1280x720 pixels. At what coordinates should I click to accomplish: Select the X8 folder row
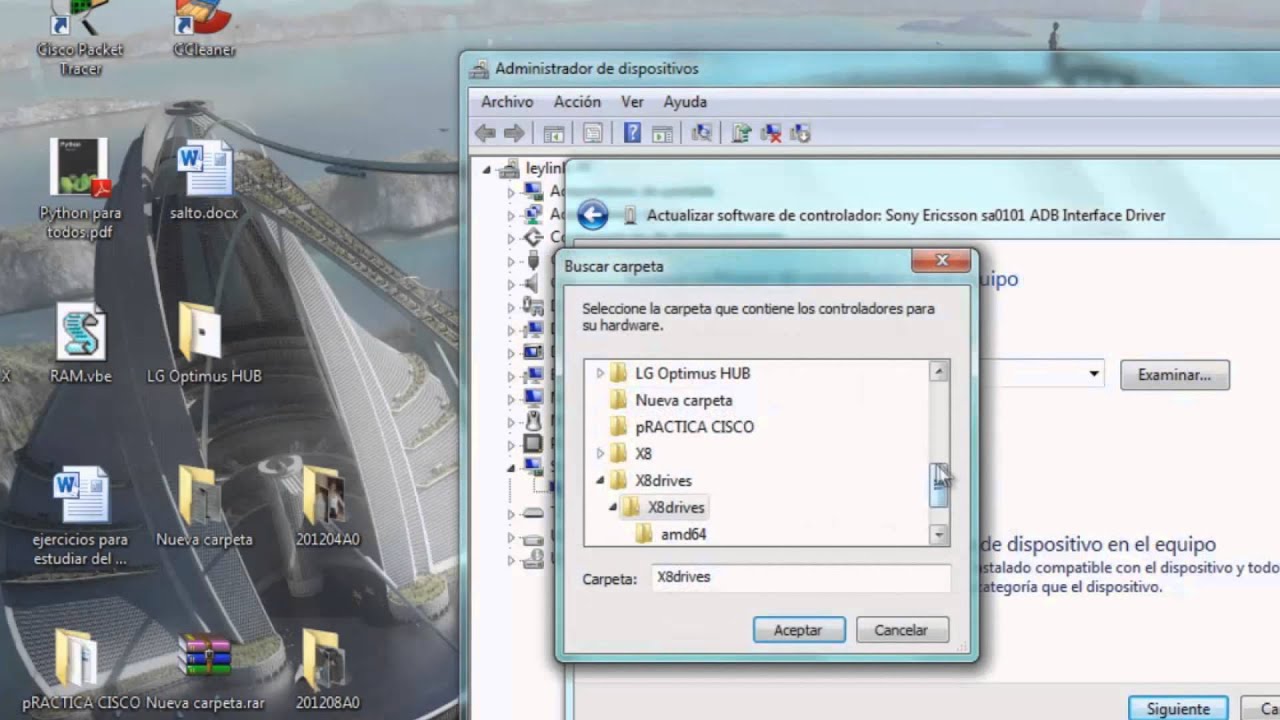tap(643, 454)
